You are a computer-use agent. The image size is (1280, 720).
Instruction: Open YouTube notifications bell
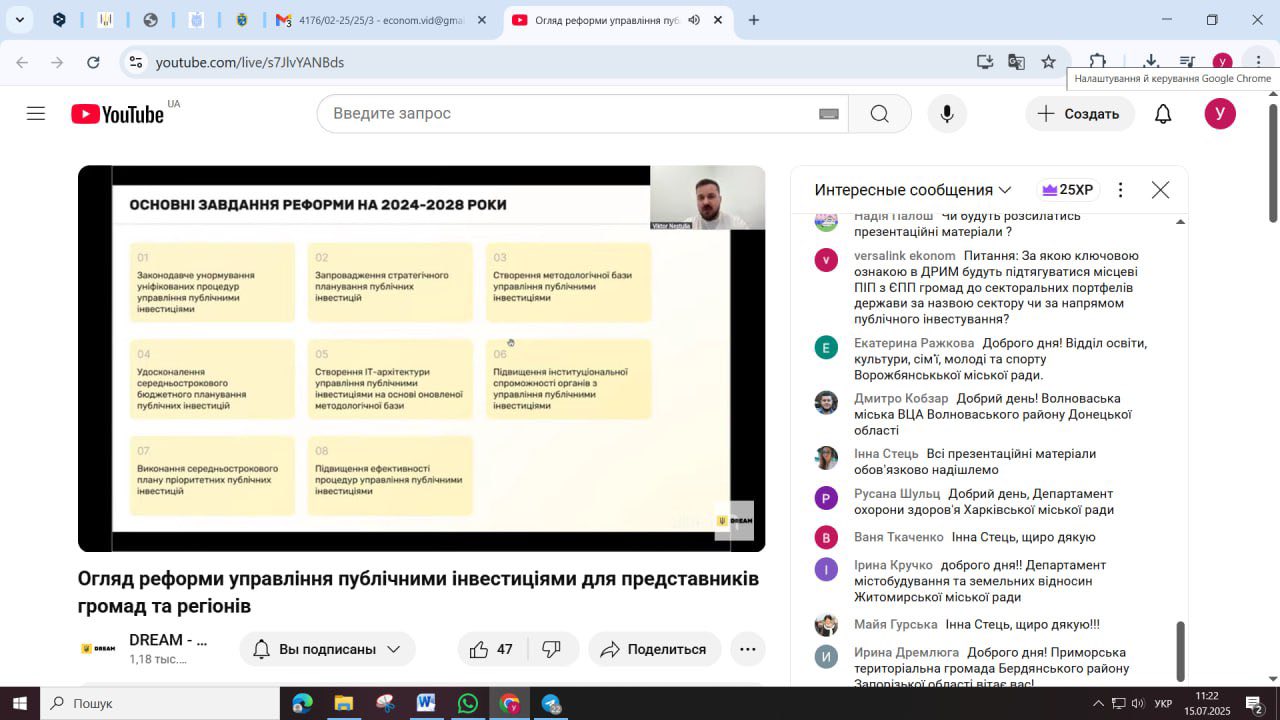(x=1162, y=114)
